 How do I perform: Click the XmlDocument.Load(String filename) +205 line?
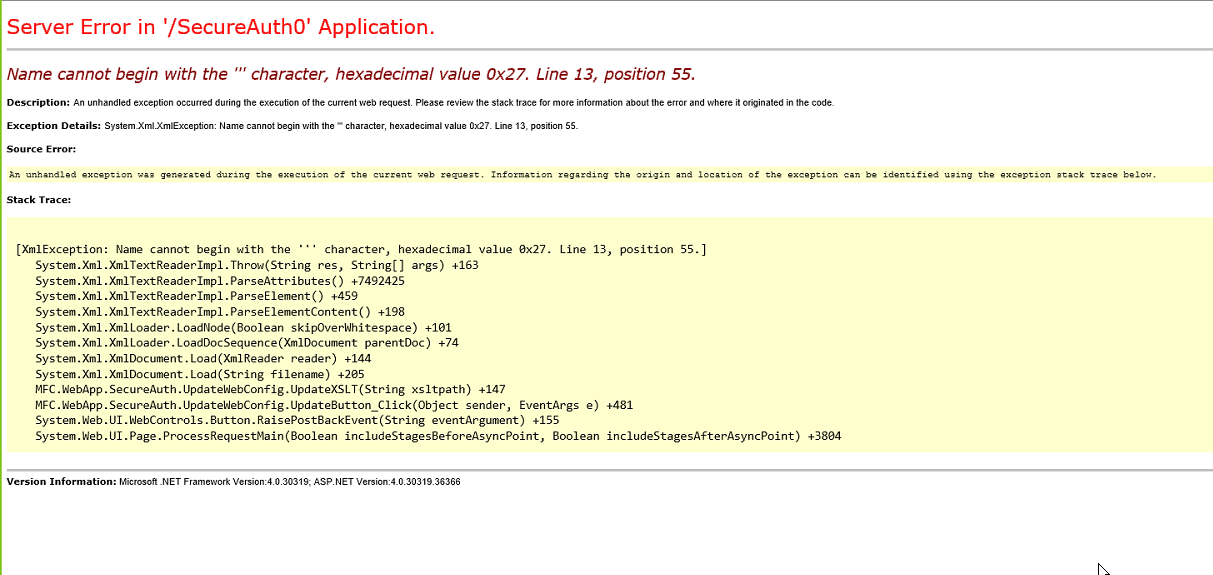click(x=200, y=374)
